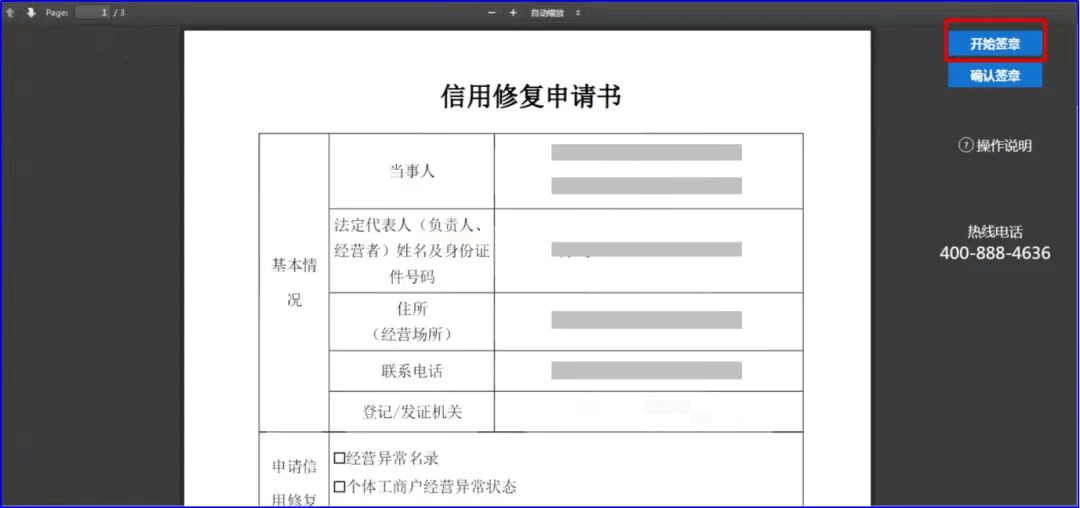
Task: Click the 法定代表人 ID number field
Action: pos(646,249)
